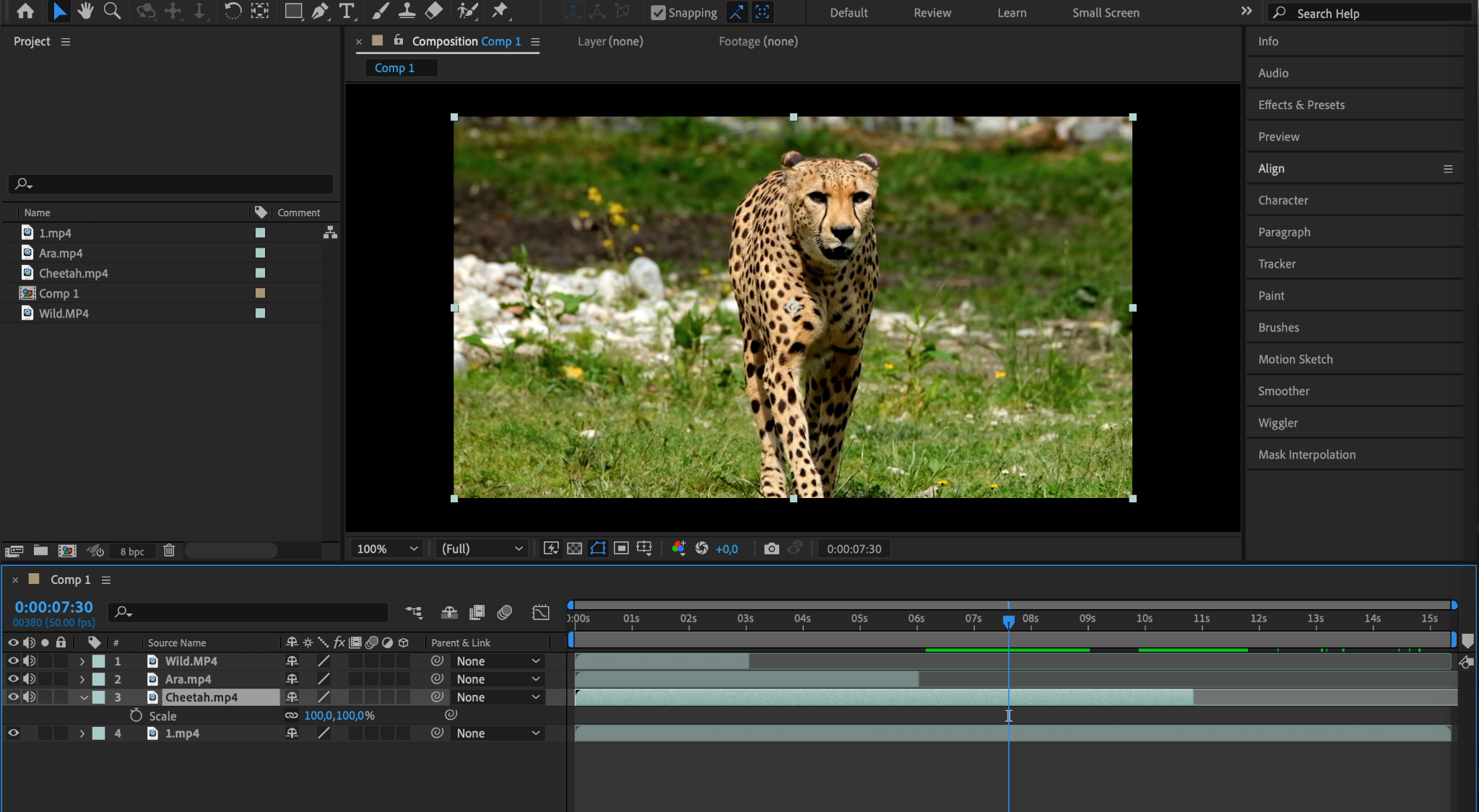1479x812 pixels.
Task: Select the Type tool
Action: pos(347,11)
